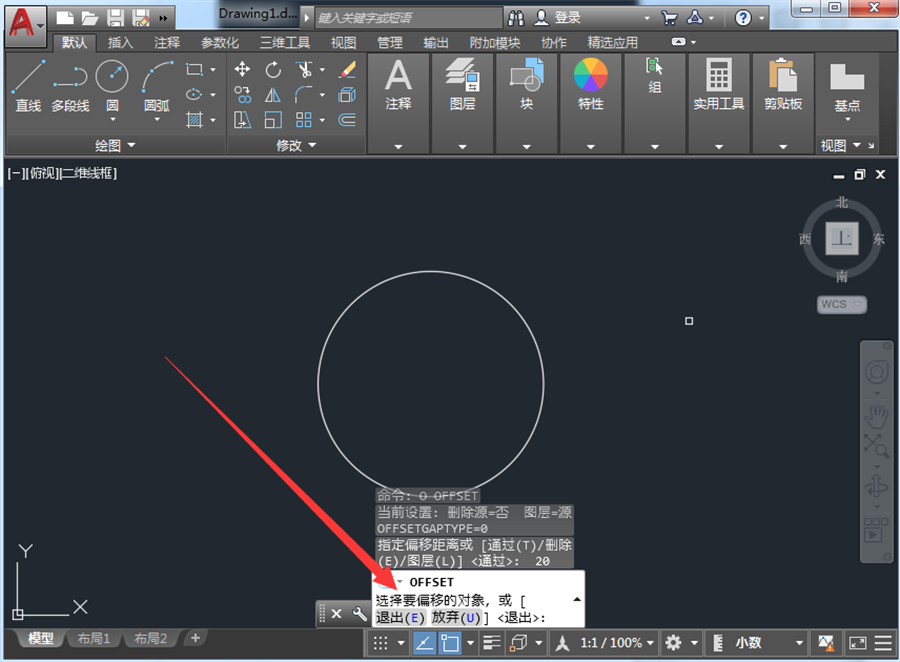Open the decimal units (小数) dropdown
The image size is (900, 662).
769,642
